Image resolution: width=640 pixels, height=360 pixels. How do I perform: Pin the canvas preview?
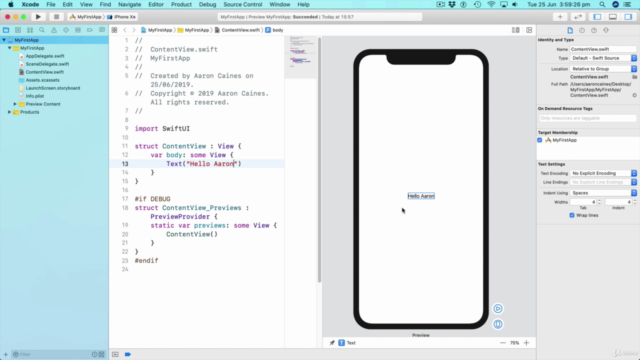[332, 343]
